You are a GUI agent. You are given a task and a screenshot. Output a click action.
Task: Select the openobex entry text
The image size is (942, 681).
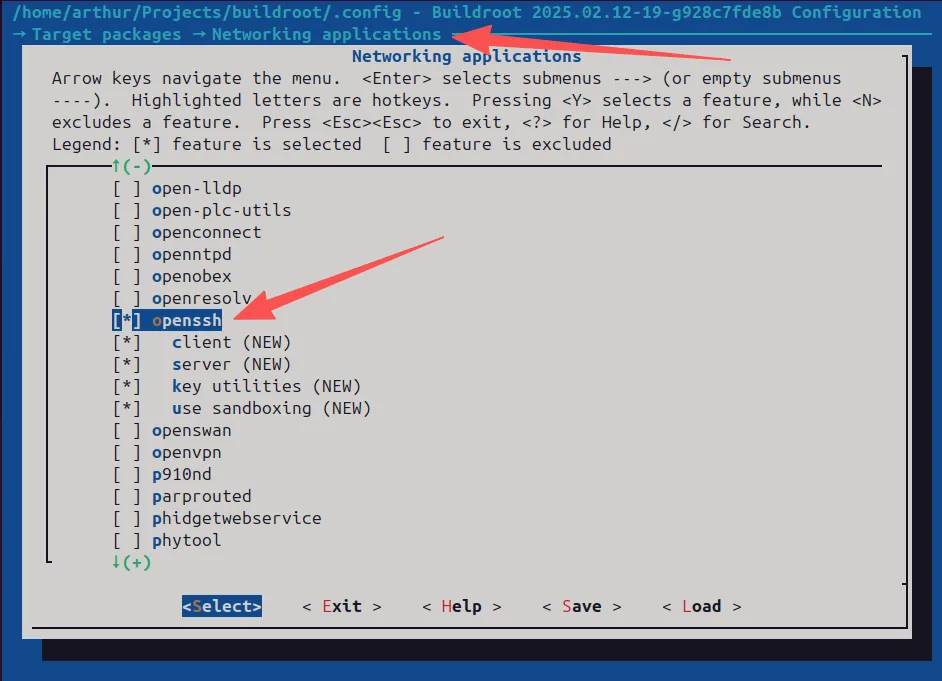pyautogui.click(x=191, y=277)
